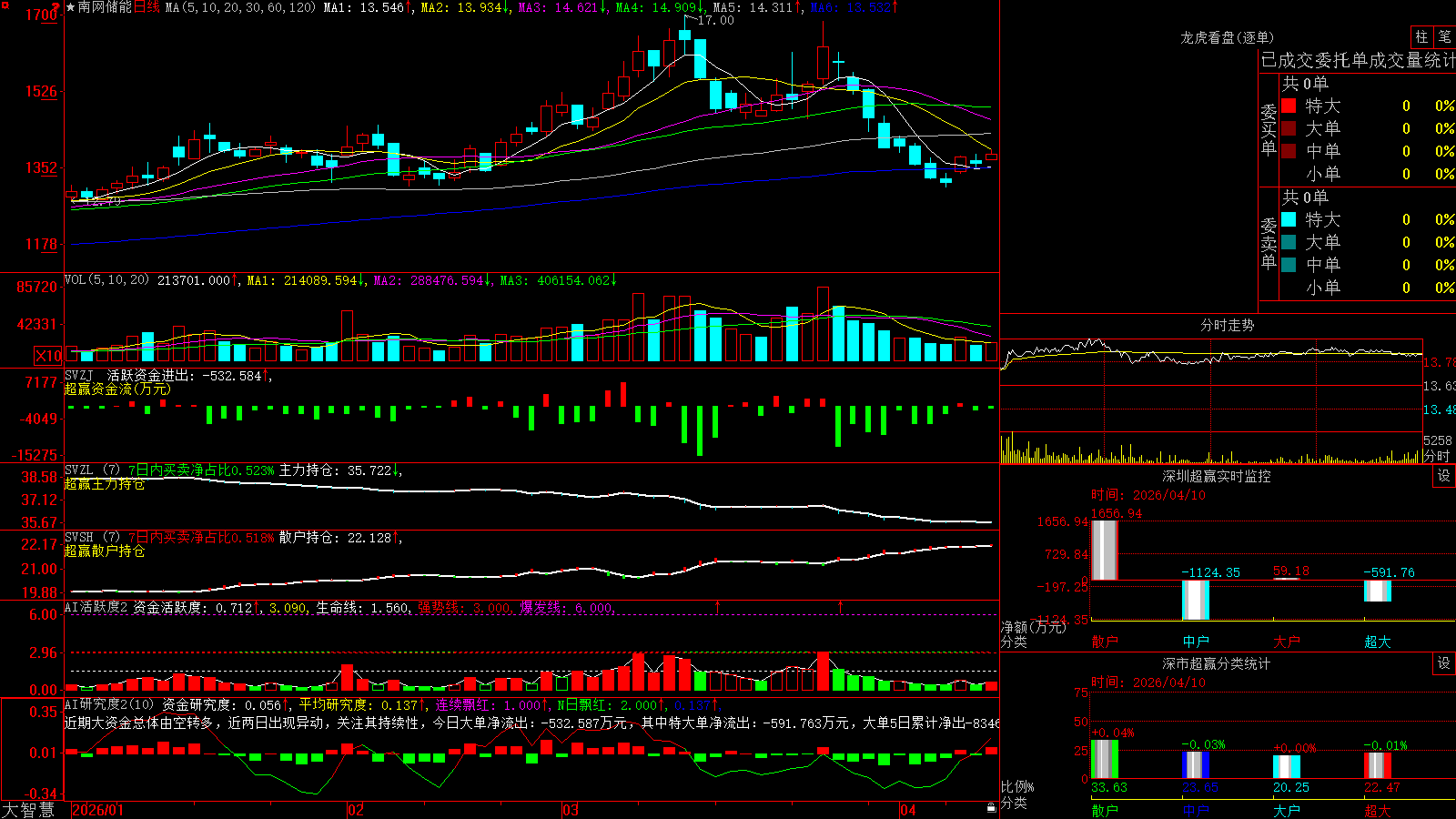The width and height of the screenshot is (1456, 819).
Task: Click the 已成交委托单成交量统计 header
Action: (x=1358, y=60)
